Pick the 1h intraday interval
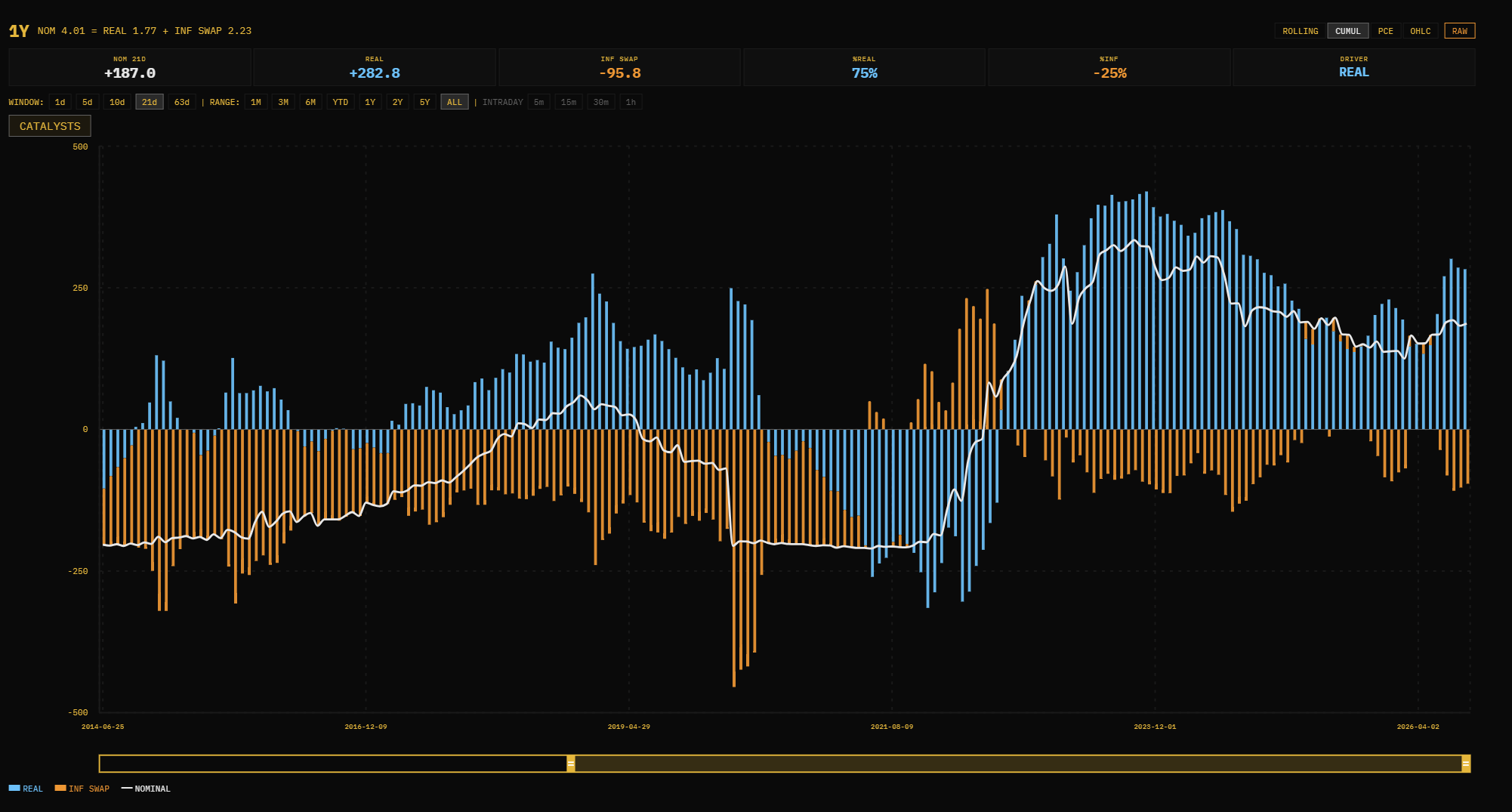The height and width of the screenshot is (812, 1512). tap(631, 102)
